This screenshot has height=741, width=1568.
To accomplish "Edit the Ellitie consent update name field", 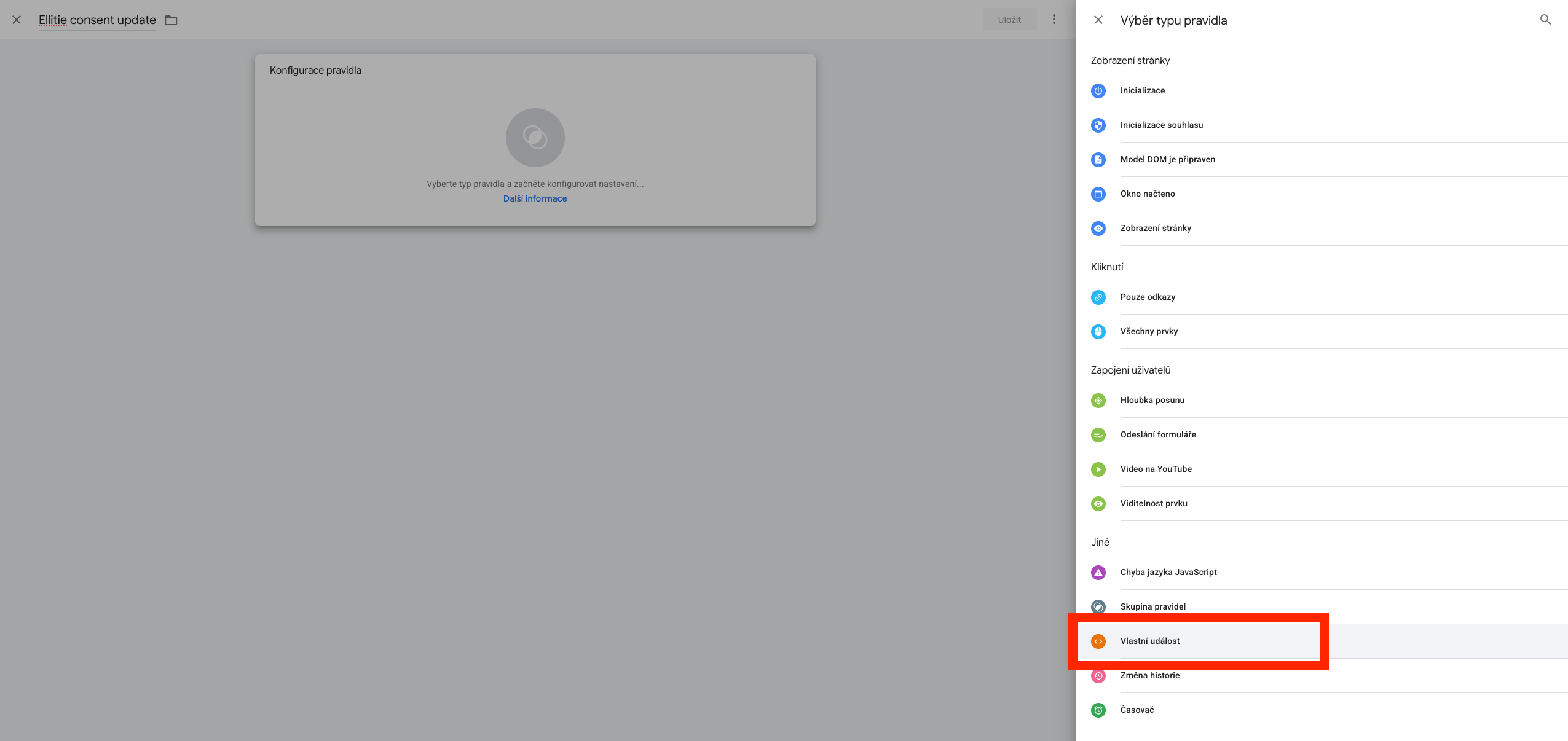I will point(97,19).
